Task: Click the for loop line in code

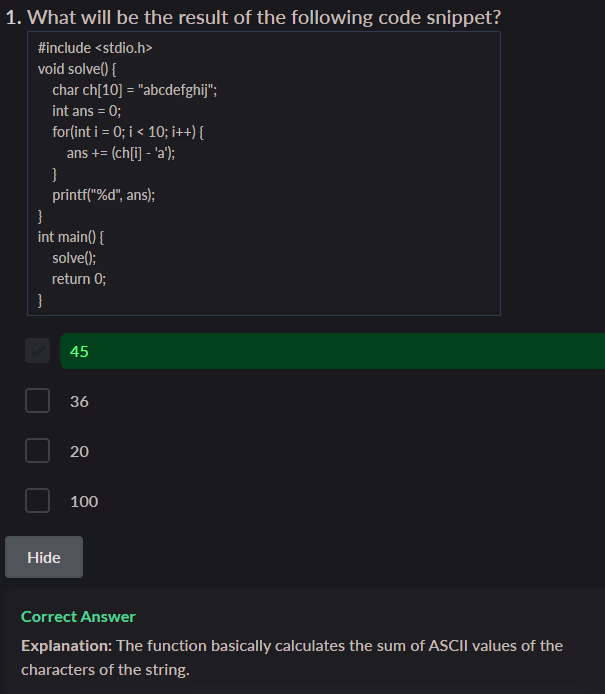Action: point(128,132)
